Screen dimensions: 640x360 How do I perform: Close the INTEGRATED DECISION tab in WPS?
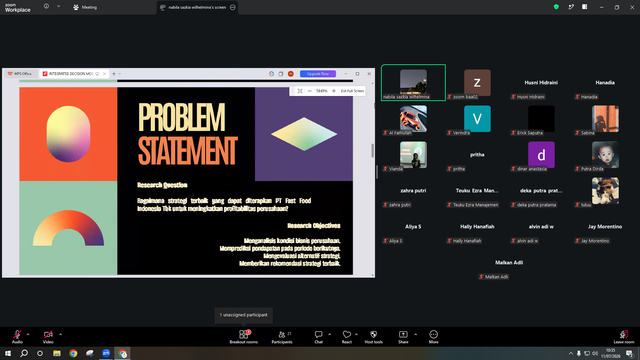(x=104, y=74)
